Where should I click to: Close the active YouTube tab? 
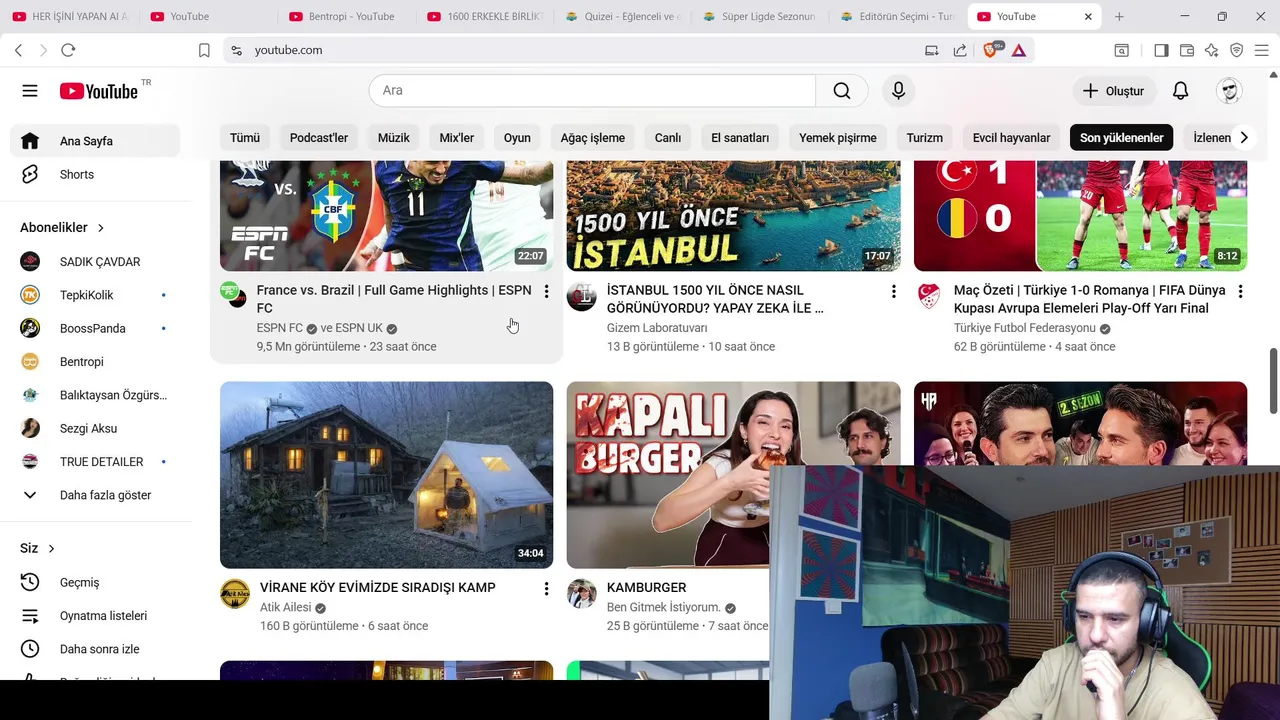click(1088, 16)
